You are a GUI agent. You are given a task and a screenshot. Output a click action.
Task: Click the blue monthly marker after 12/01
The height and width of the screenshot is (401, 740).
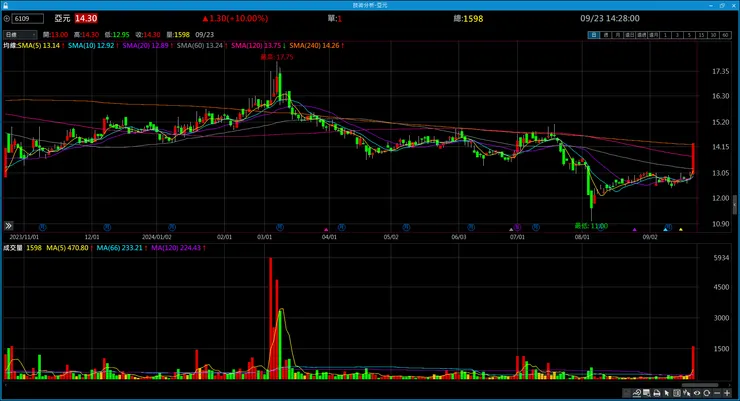pyautogui.click(x=107, y=227)
